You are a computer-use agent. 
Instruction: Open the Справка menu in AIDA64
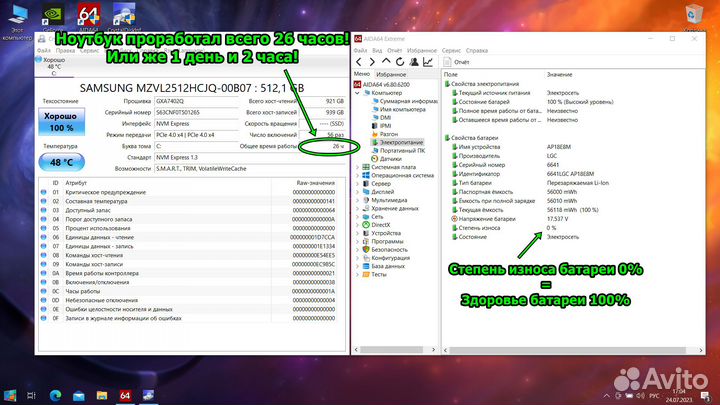(477, 51)
